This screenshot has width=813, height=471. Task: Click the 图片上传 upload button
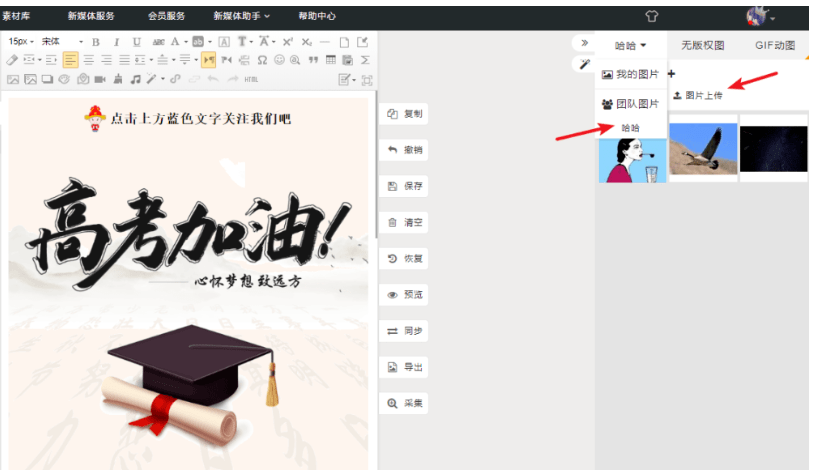(697, 95)
